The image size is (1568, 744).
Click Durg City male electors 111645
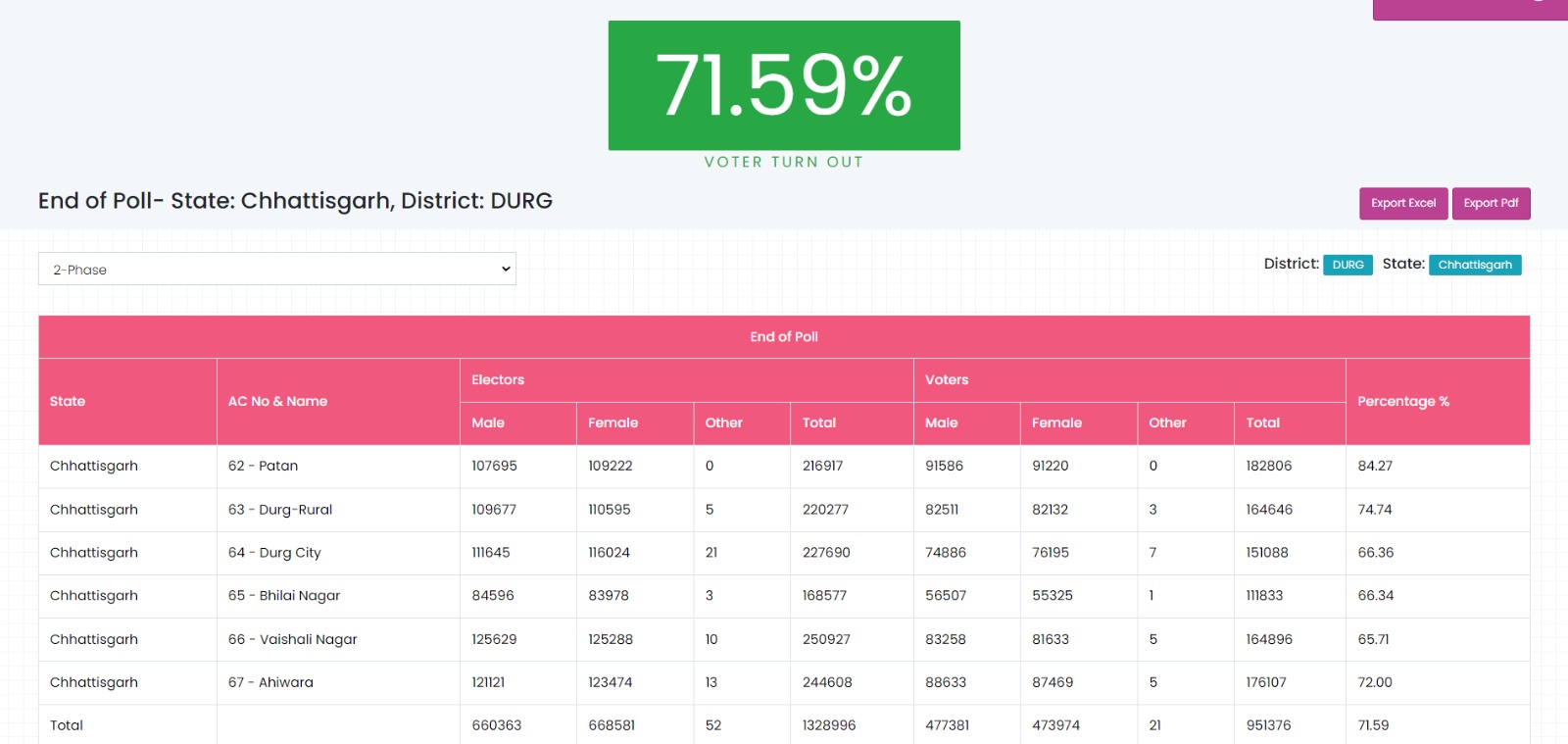[x=491, y=553]
